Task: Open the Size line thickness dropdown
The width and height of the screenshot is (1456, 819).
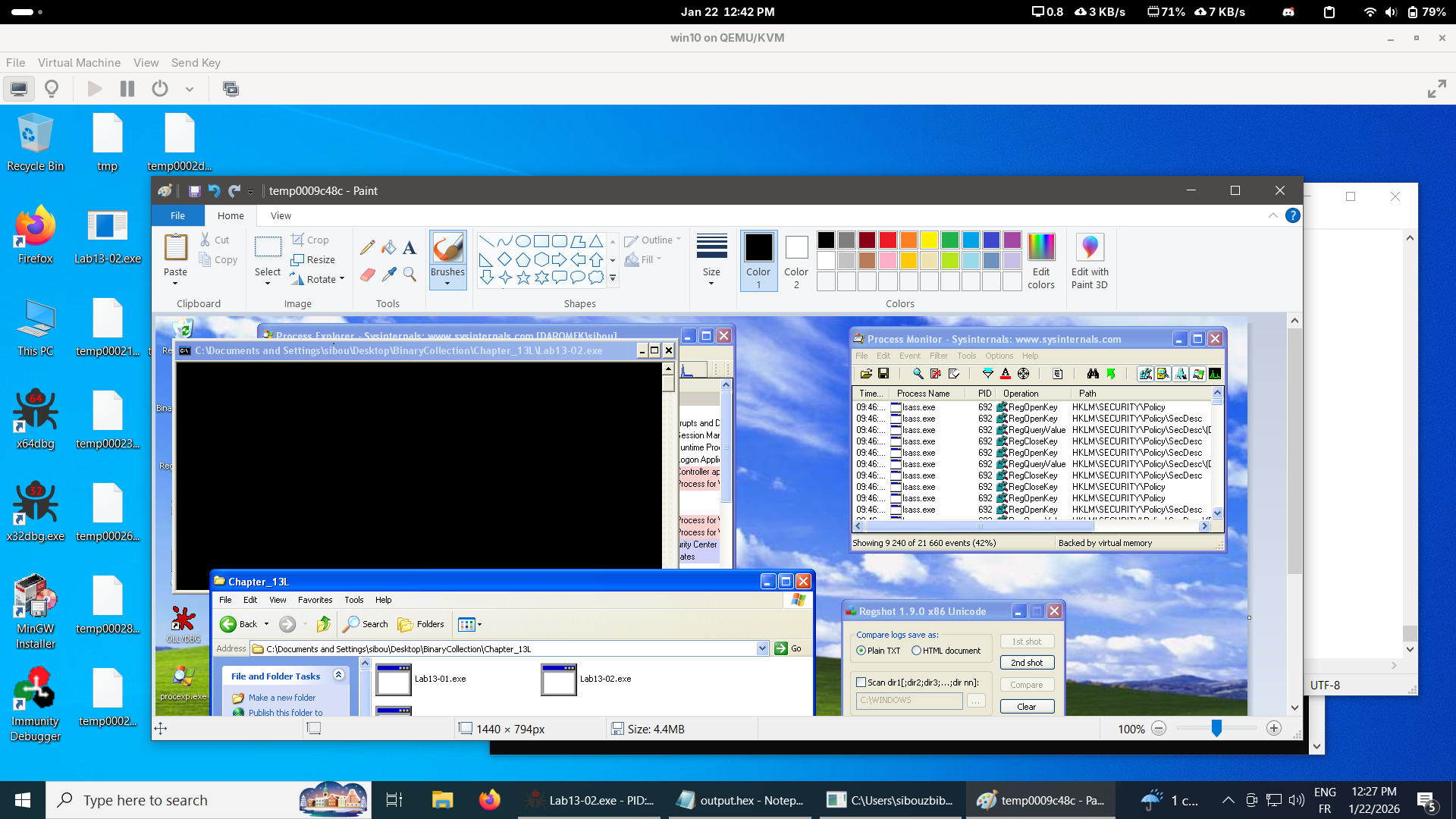Action: 711,261
